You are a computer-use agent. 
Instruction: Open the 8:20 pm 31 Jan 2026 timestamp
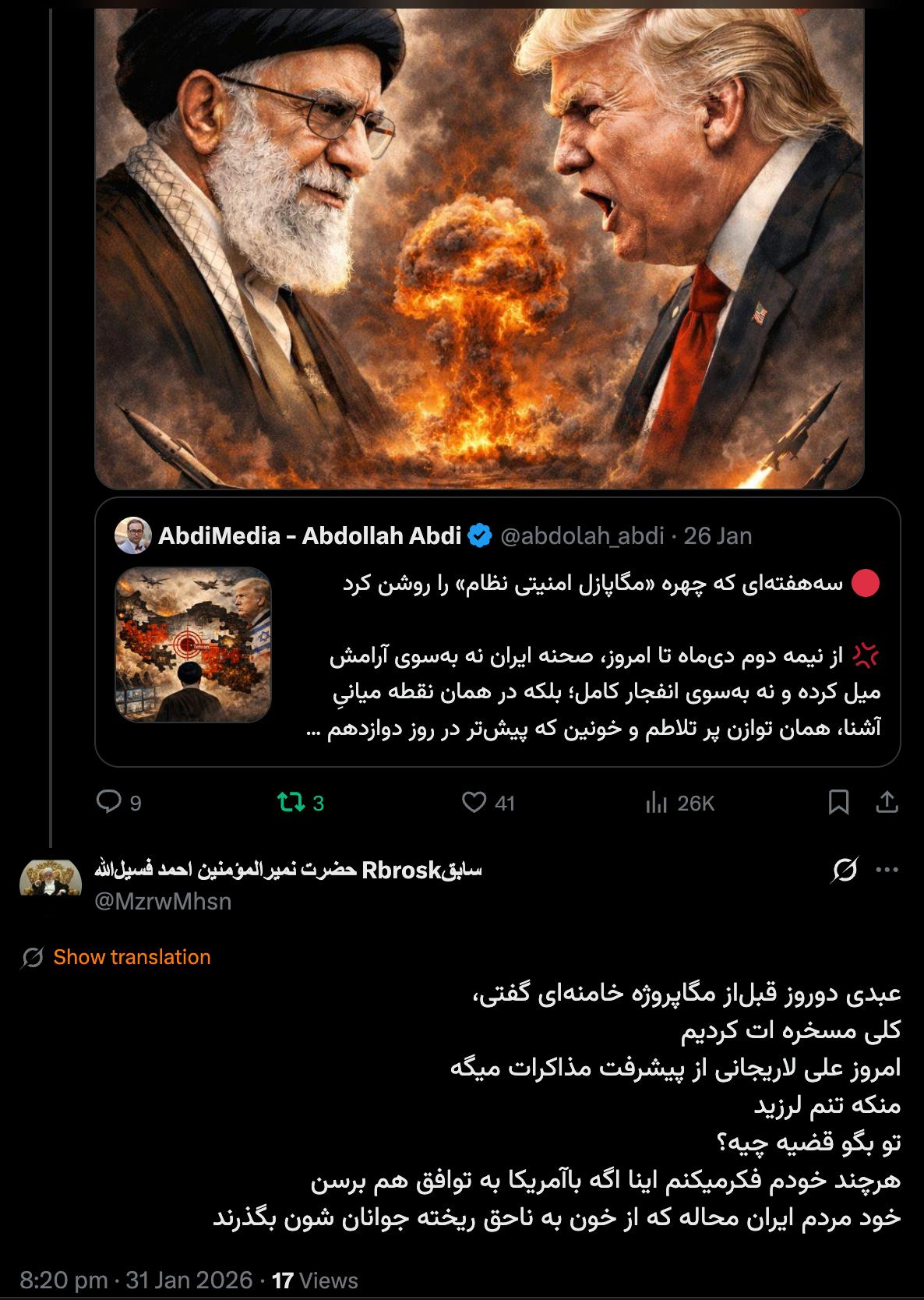click(x=136, y=1281)
